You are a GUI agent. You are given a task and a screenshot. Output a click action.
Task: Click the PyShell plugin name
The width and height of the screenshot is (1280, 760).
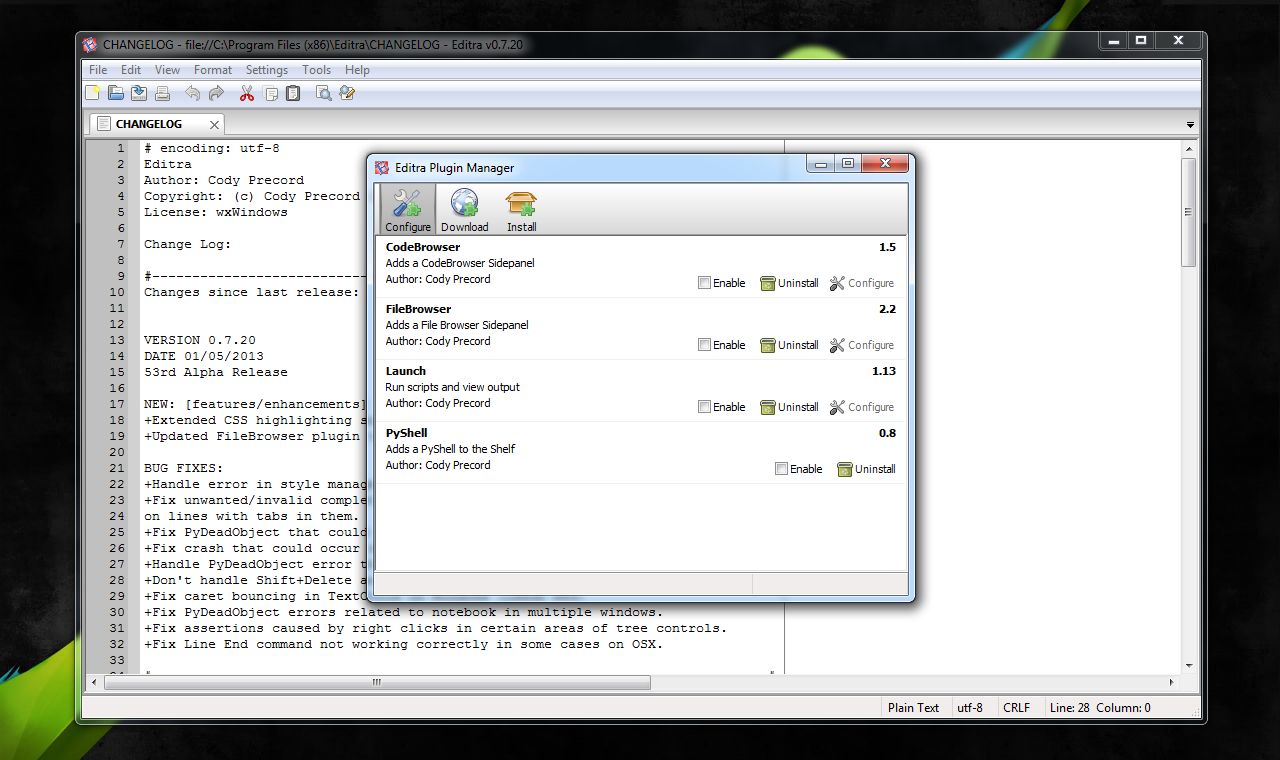click(x=406, y=433)
